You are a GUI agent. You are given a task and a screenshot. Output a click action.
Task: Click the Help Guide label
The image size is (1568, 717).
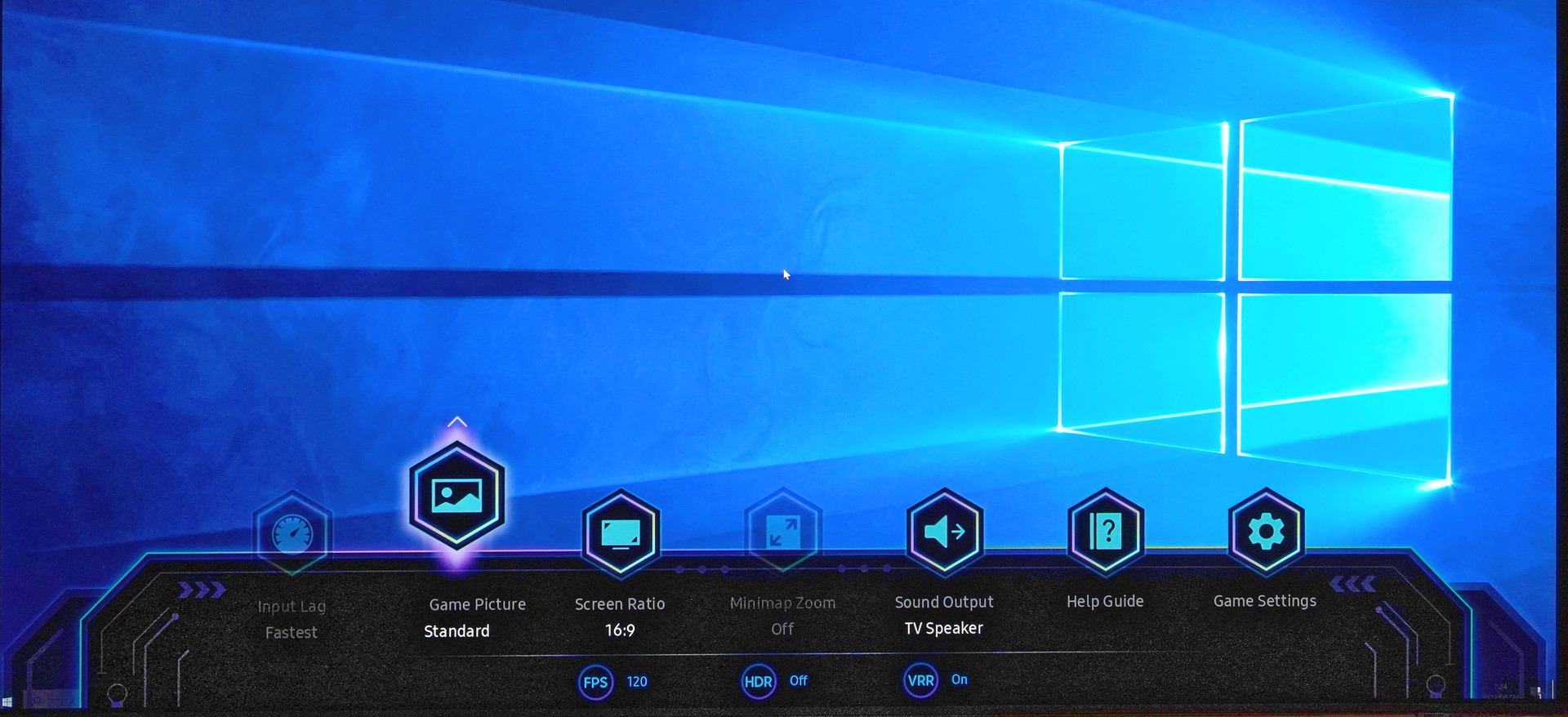tap(1105, 601)
